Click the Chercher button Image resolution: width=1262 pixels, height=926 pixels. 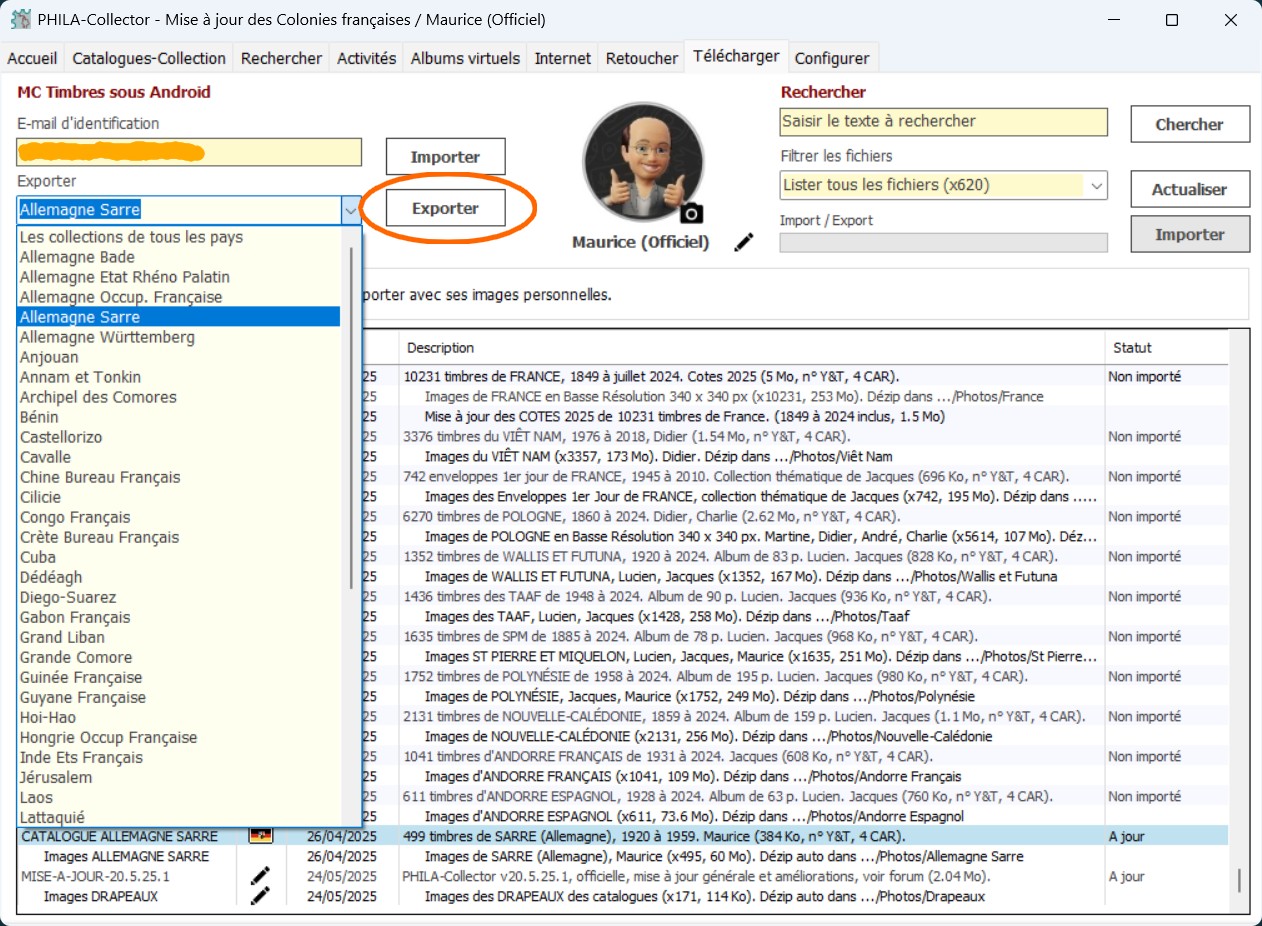(x=1190, y=125)
